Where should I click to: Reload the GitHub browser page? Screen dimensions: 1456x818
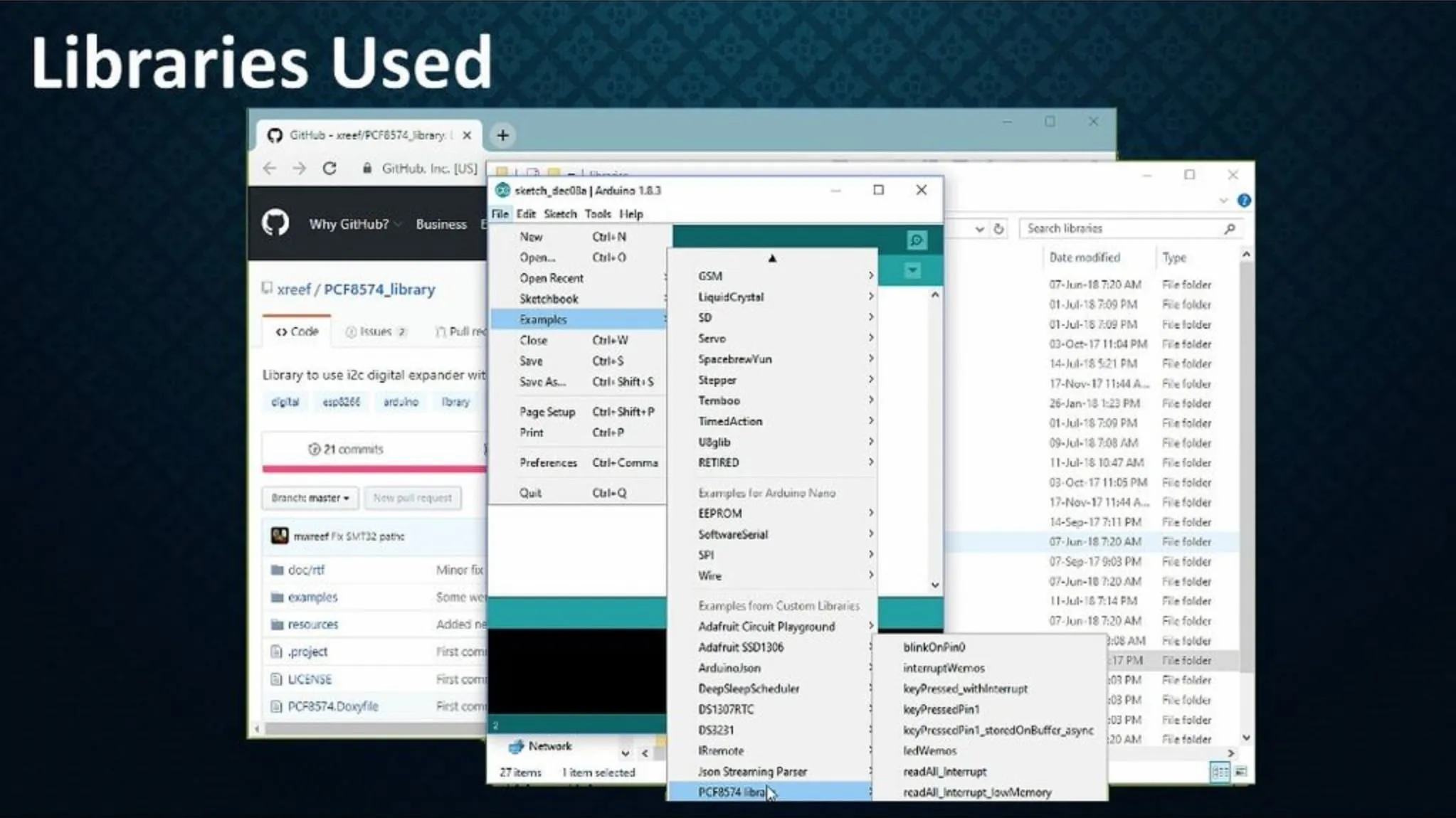tap(329, 169)
